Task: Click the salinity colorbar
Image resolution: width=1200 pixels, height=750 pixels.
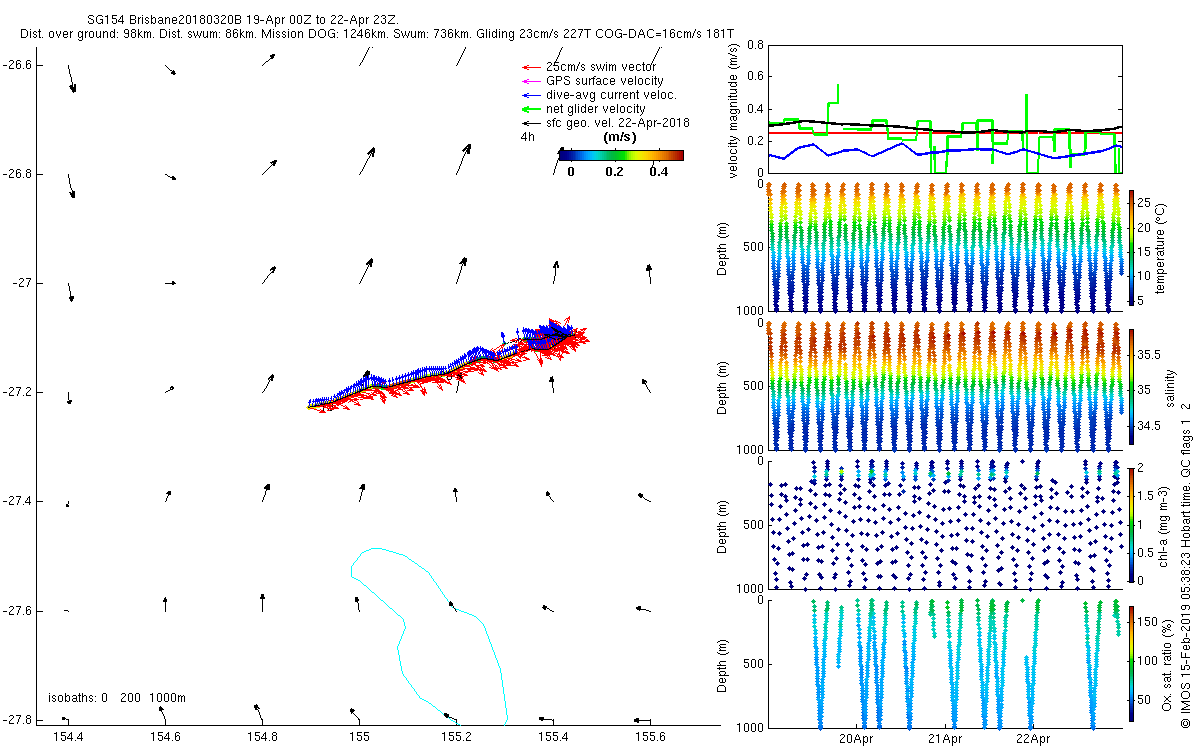Action: click(1132, 385)
